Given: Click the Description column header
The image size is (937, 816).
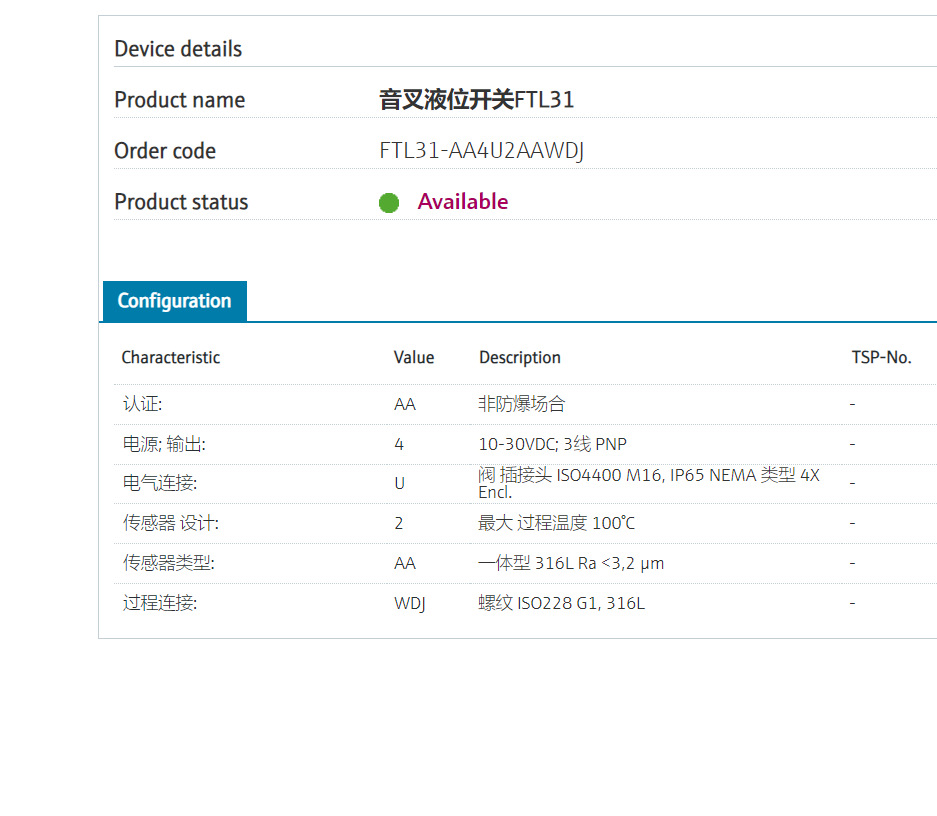Looking at the screenshot, I should click(519, 358).
